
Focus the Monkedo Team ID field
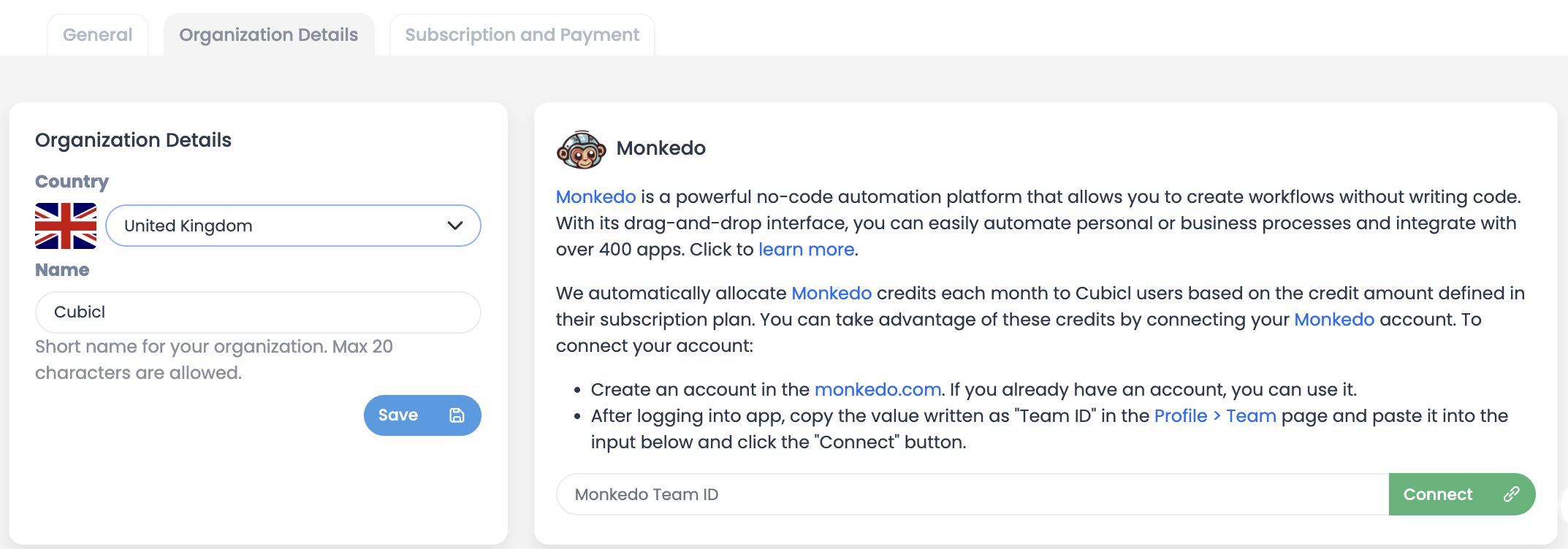click(x=972, y=494)
